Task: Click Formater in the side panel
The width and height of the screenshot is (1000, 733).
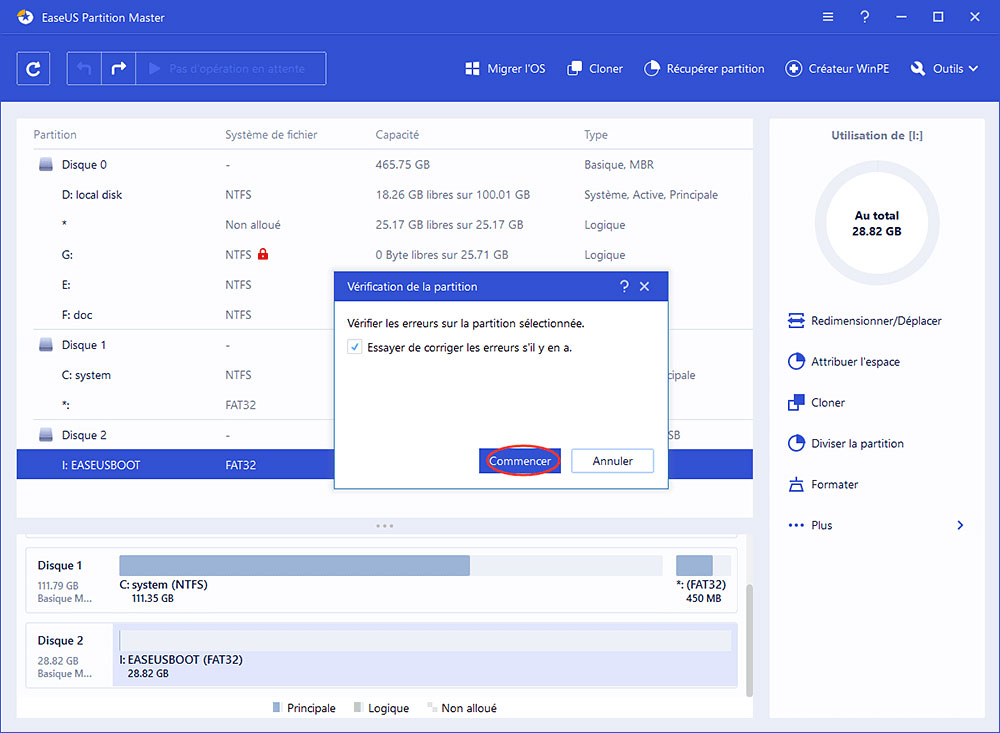Action: click(823, 484)
